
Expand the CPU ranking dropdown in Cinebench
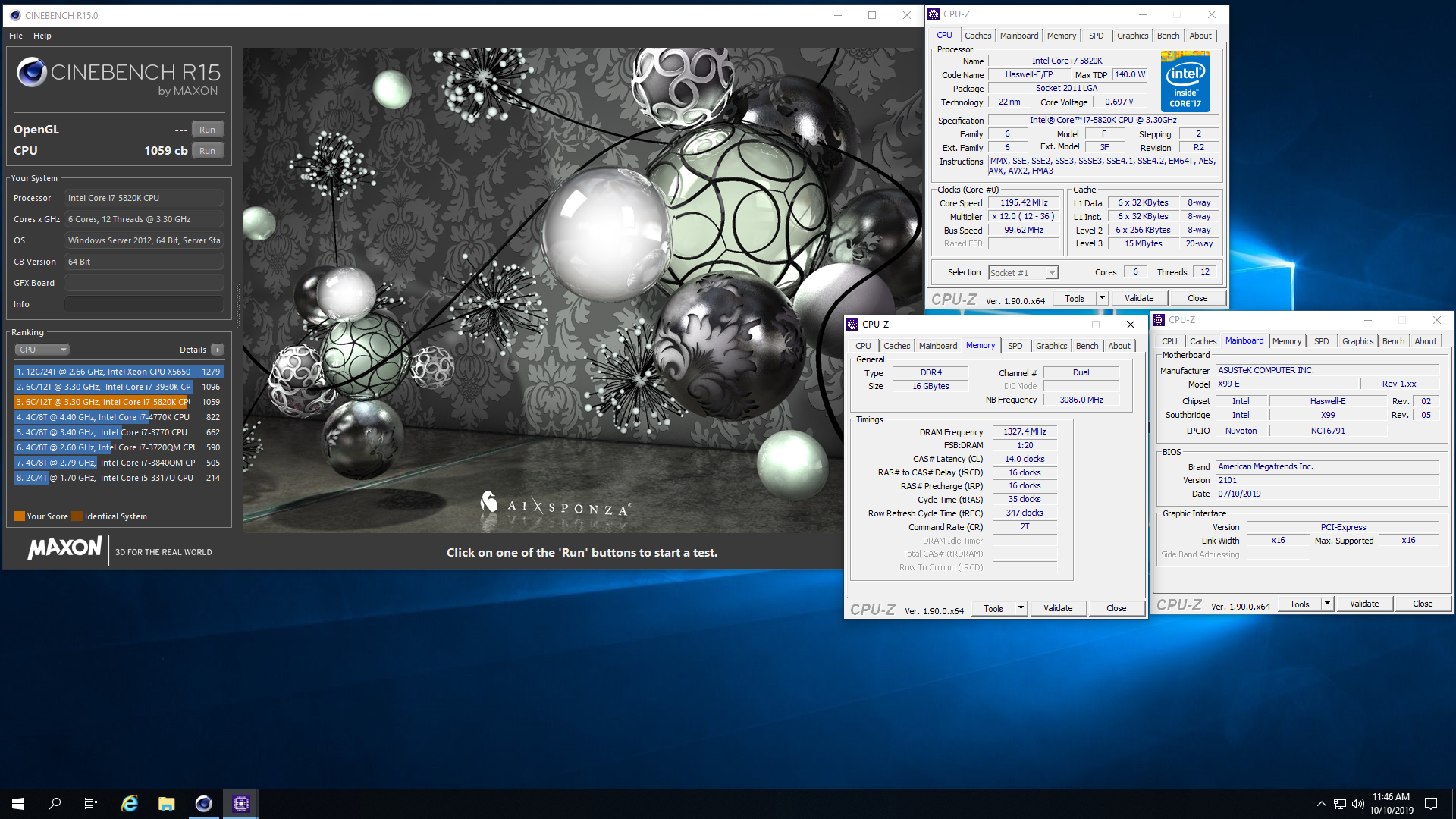tap(42, 350)
